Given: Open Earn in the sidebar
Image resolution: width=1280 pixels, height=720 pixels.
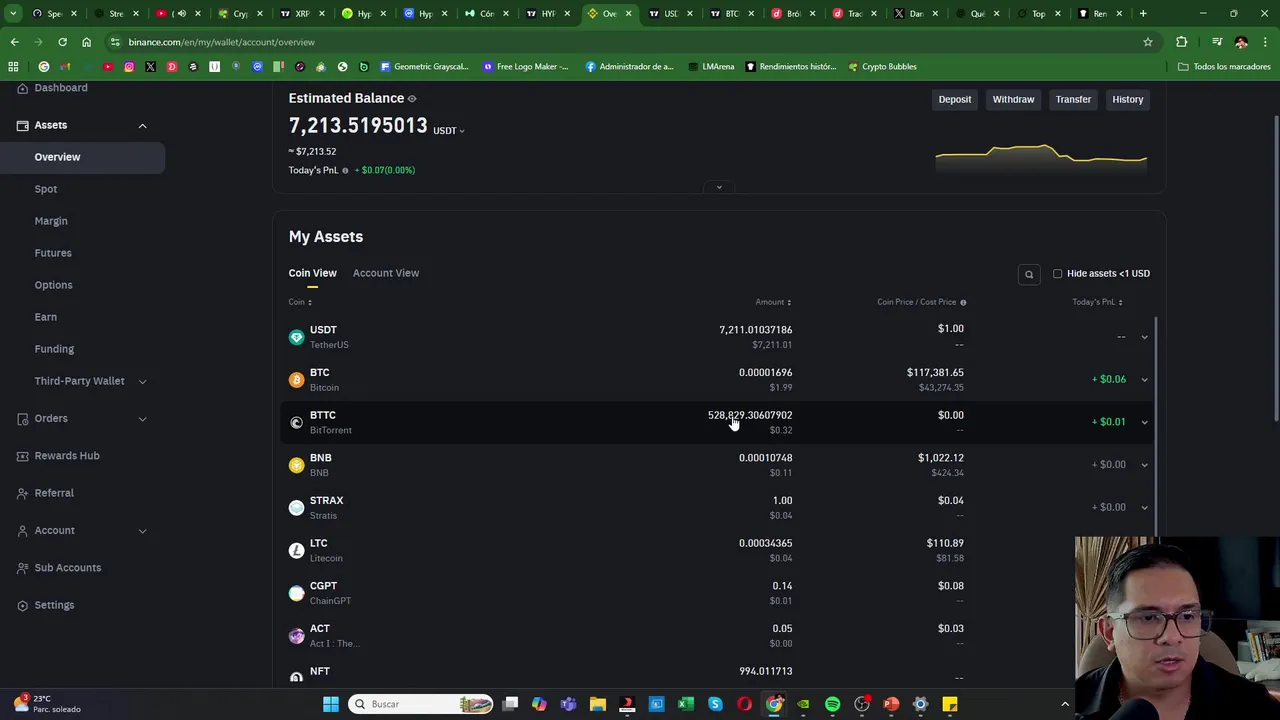Looking at the screenshot, I should point(46,317).
